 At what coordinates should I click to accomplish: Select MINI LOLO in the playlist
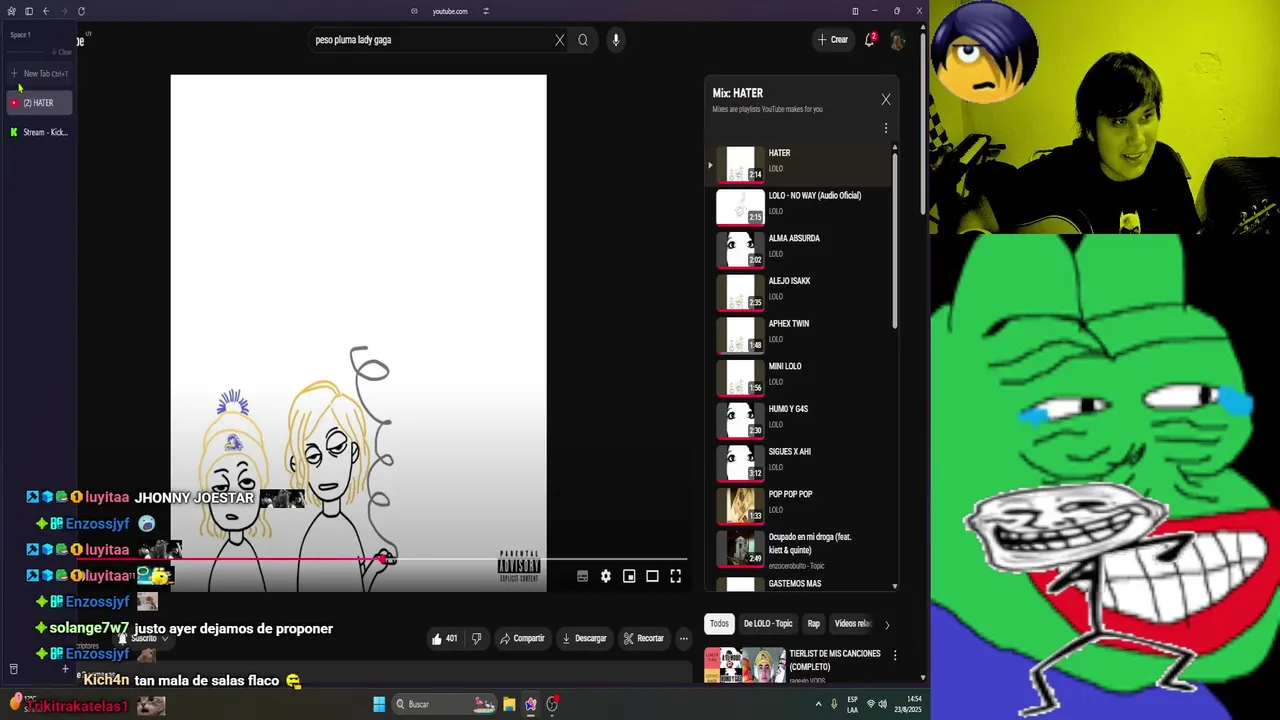tap(800, 377)
